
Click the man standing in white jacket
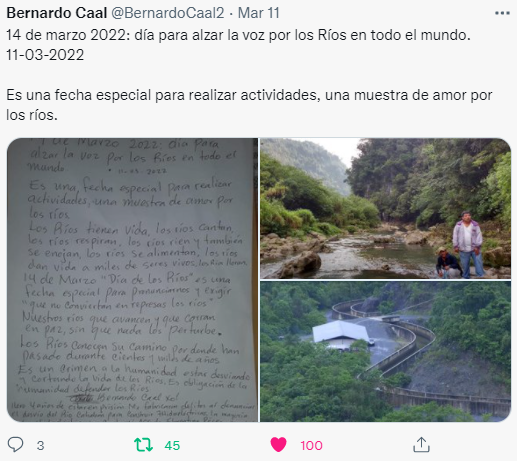click(x=468, y=244)
